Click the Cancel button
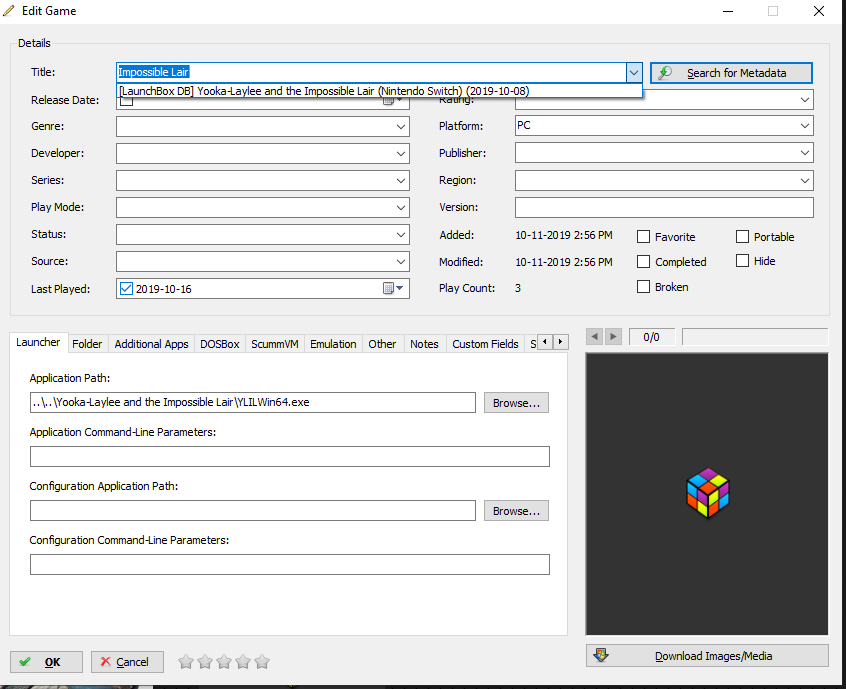This screenshot has height=689, width=846. pos(127,662)
